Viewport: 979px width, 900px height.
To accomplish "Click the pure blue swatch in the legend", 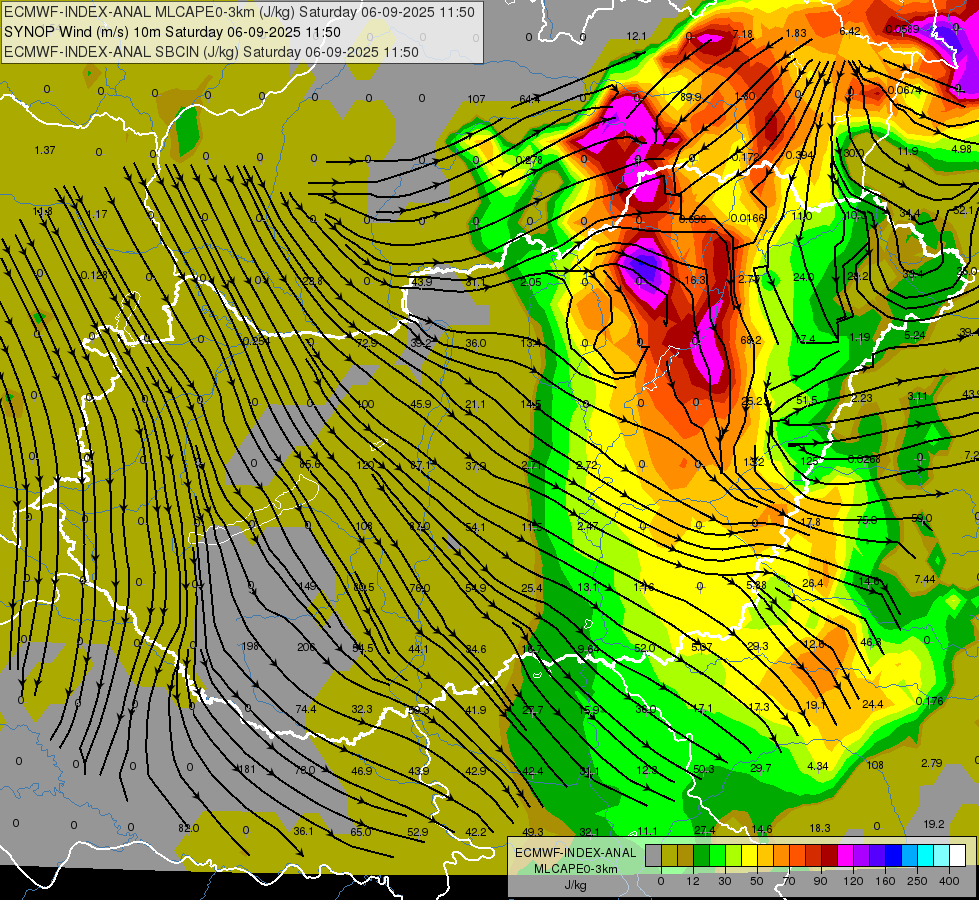I will tap(894, 855).
